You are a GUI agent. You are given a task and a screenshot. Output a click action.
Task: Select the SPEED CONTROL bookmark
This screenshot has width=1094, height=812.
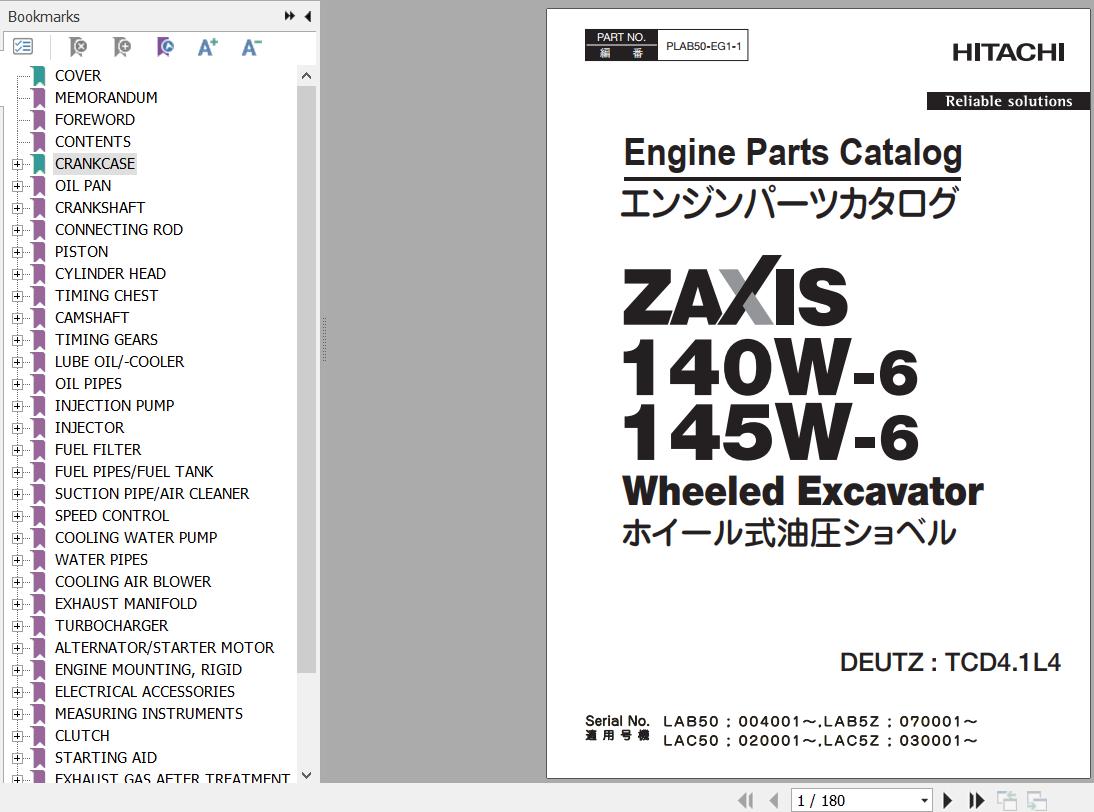click(x=112, y=516)
